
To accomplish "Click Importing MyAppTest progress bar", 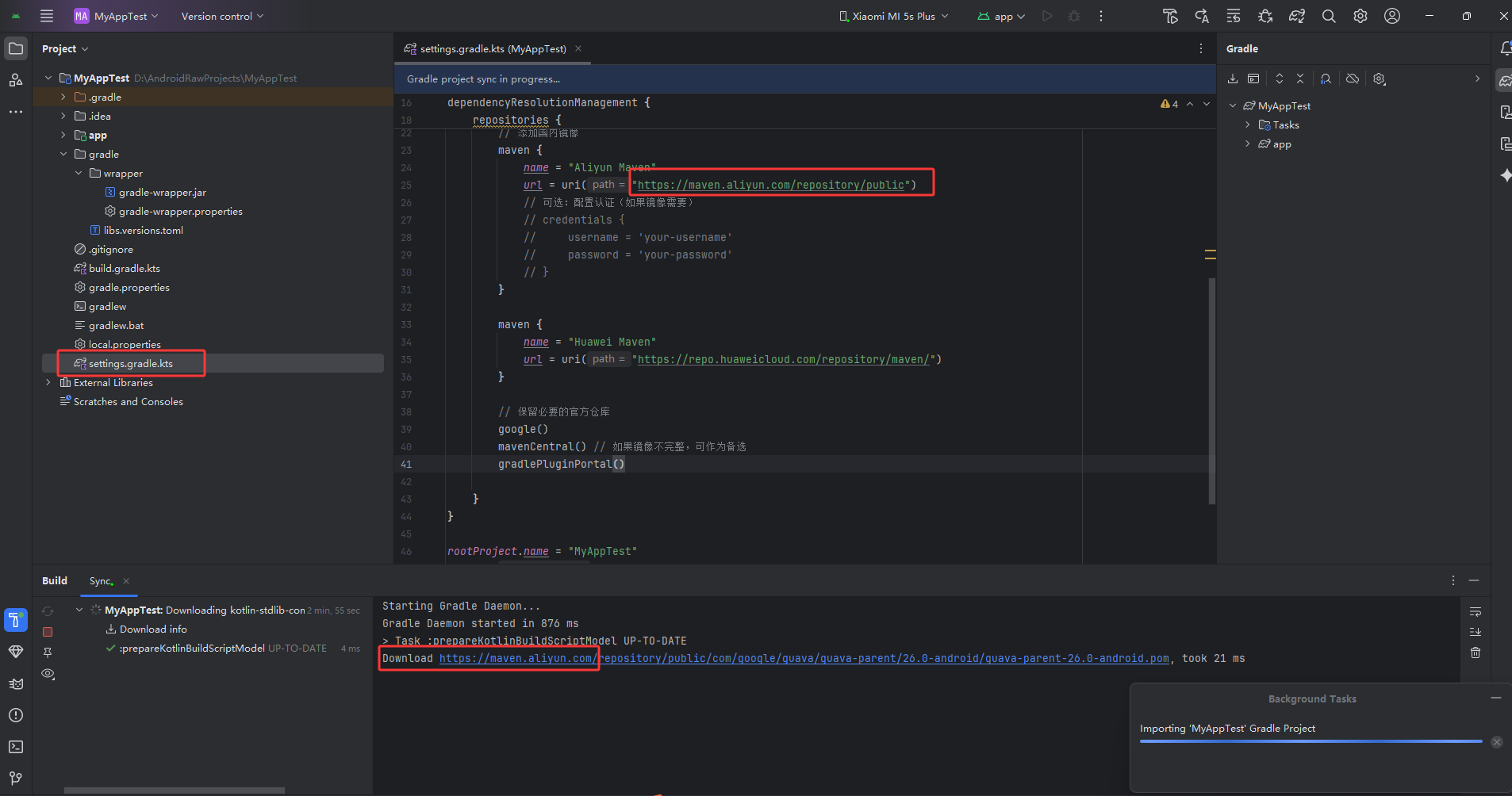I will pos(1311,741).
